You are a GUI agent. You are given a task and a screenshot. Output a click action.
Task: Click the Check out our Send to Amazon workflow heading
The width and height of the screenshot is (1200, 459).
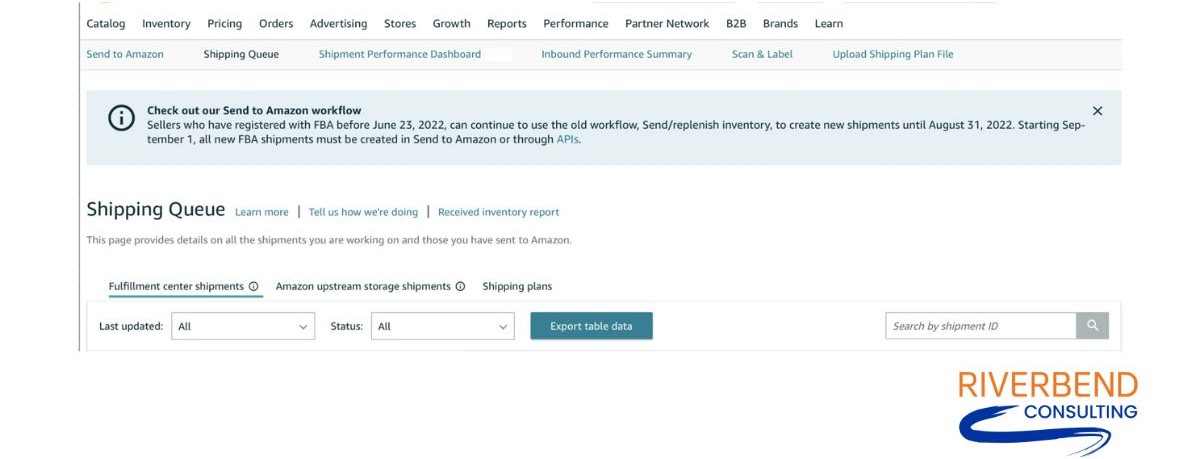click(x=254, y=111)
